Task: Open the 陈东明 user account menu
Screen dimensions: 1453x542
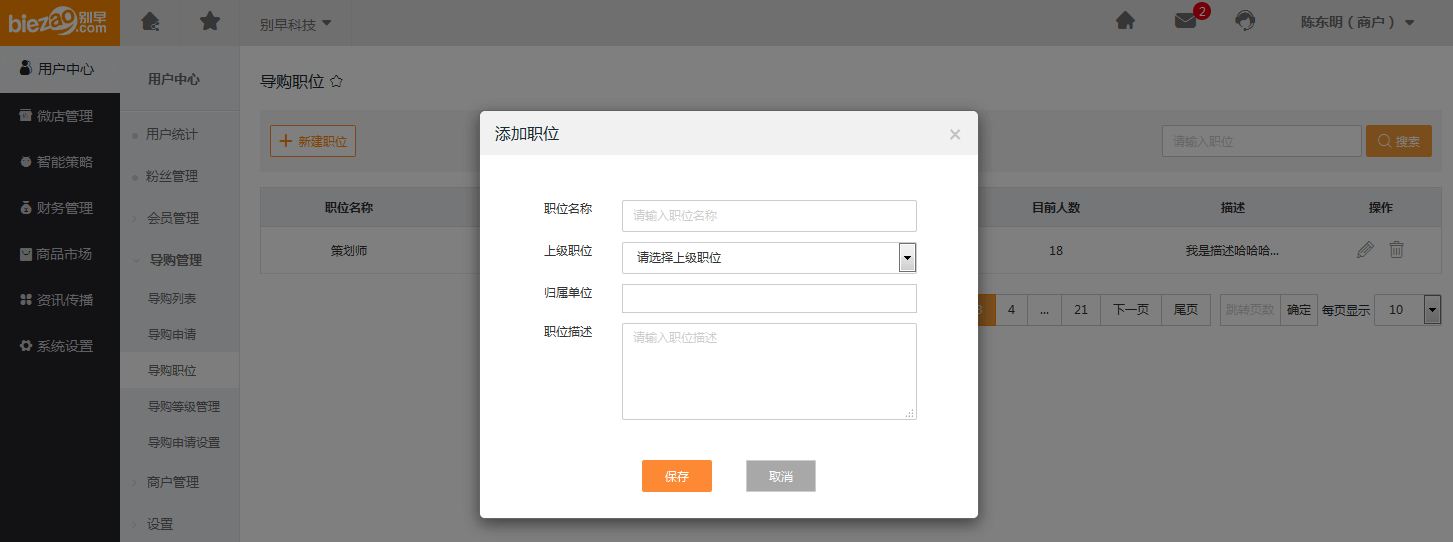Action: [x=1357, y=22]
